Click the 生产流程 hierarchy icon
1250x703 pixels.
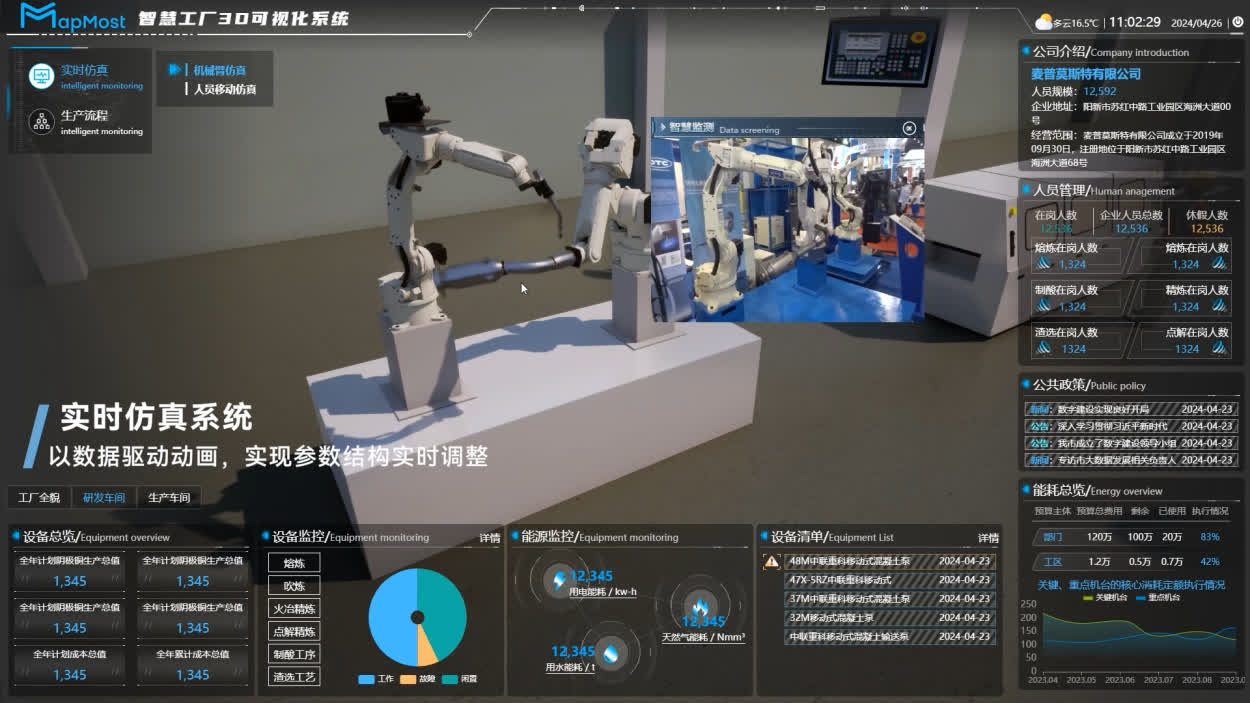(x=41, y=121)
